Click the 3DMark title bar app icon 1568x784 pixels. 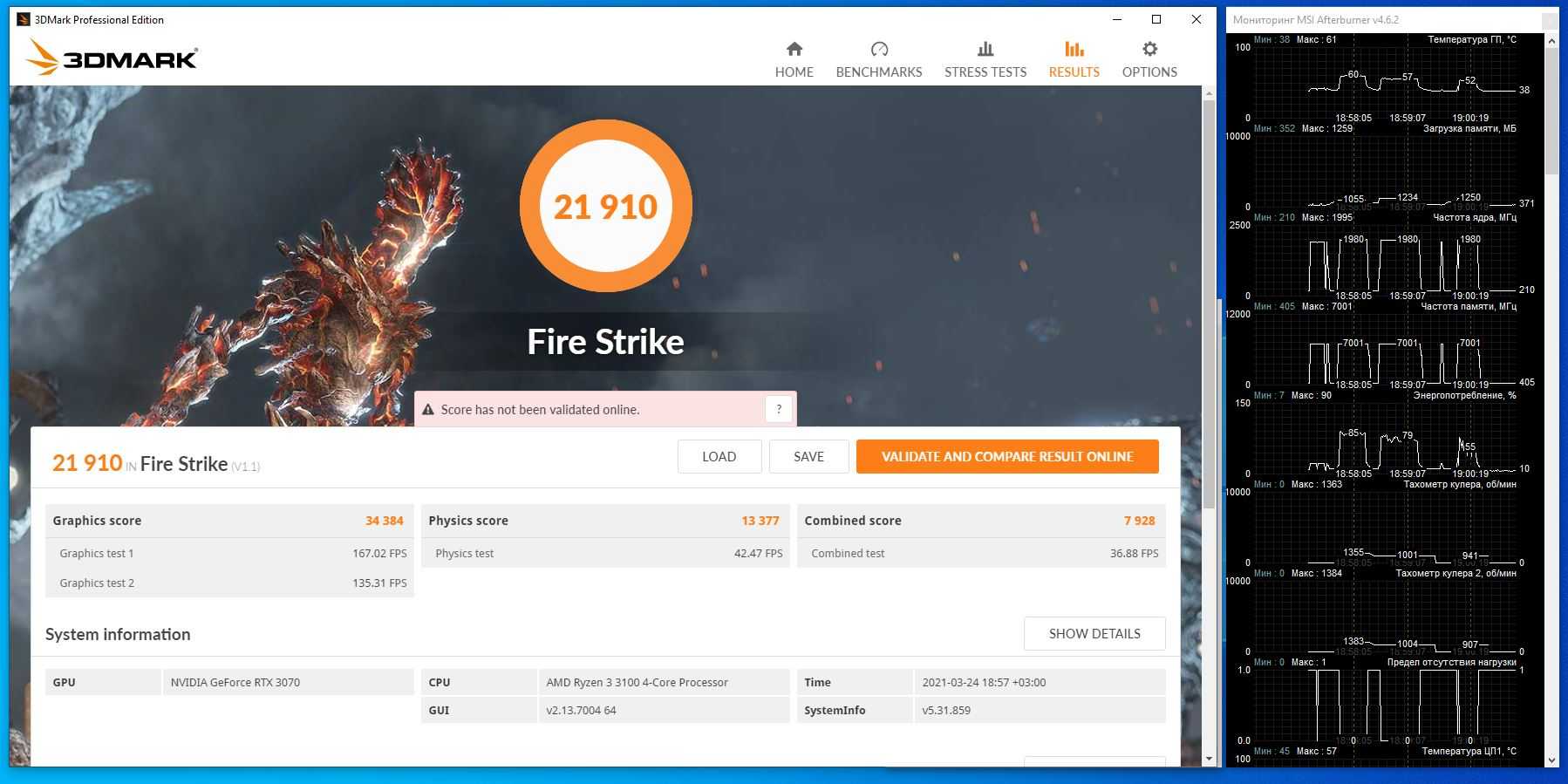pyautogui.click(x=24, y=19)
